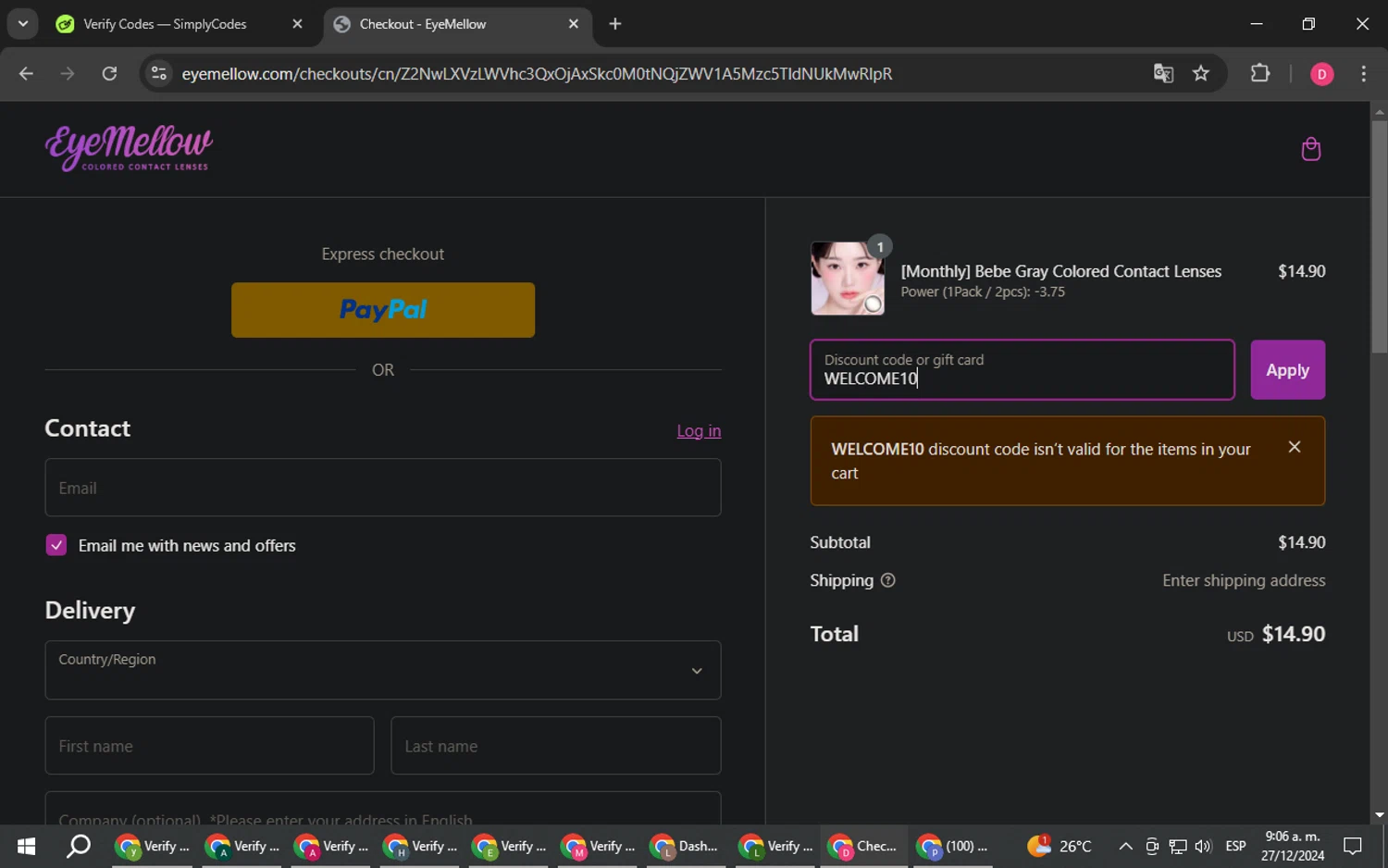Open the Windows notification center icon
The width and height of the screenshot is (1388, 868).
coord(1353,846)
